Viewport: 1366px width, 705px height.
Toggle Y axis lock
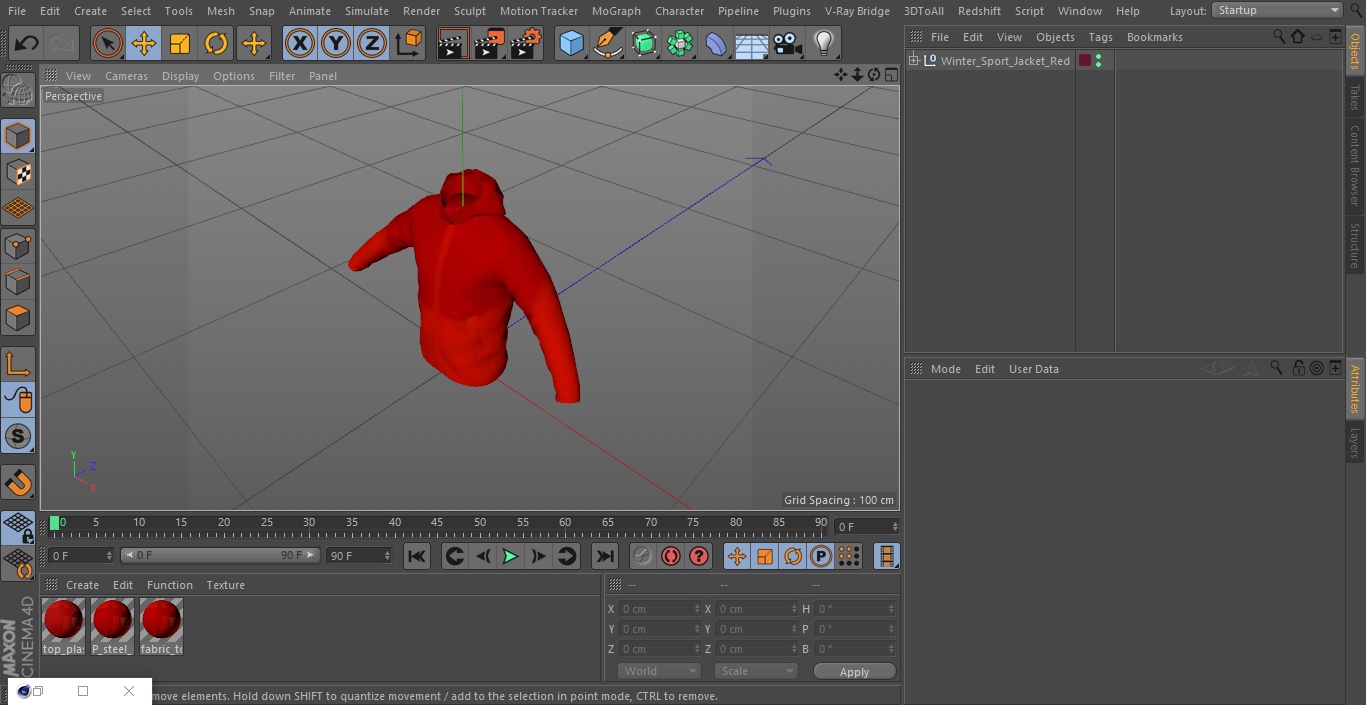(x=336, y=44)
